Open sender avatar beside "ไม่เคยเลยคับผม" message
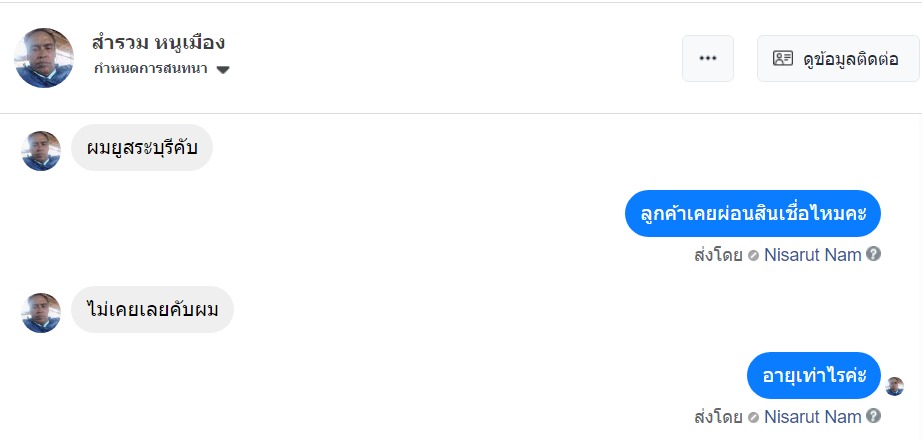922x441 pixels. pos(41,313)
